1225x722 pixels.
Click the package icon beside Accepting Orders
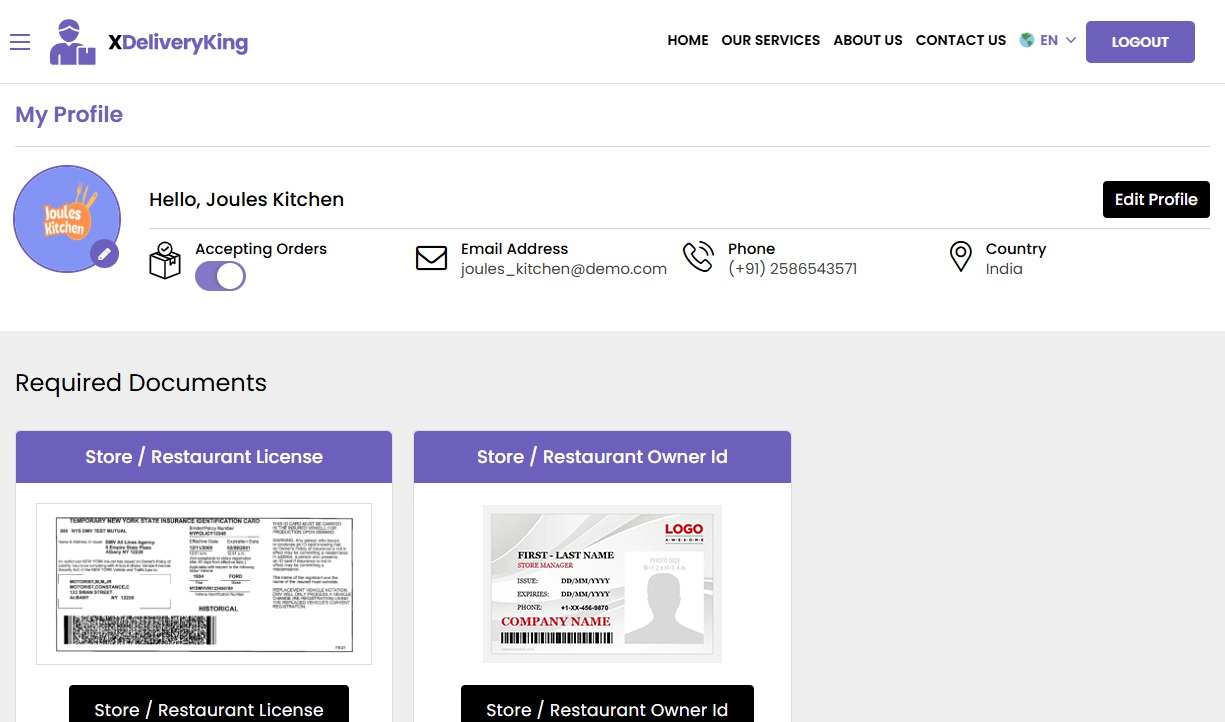165,260
